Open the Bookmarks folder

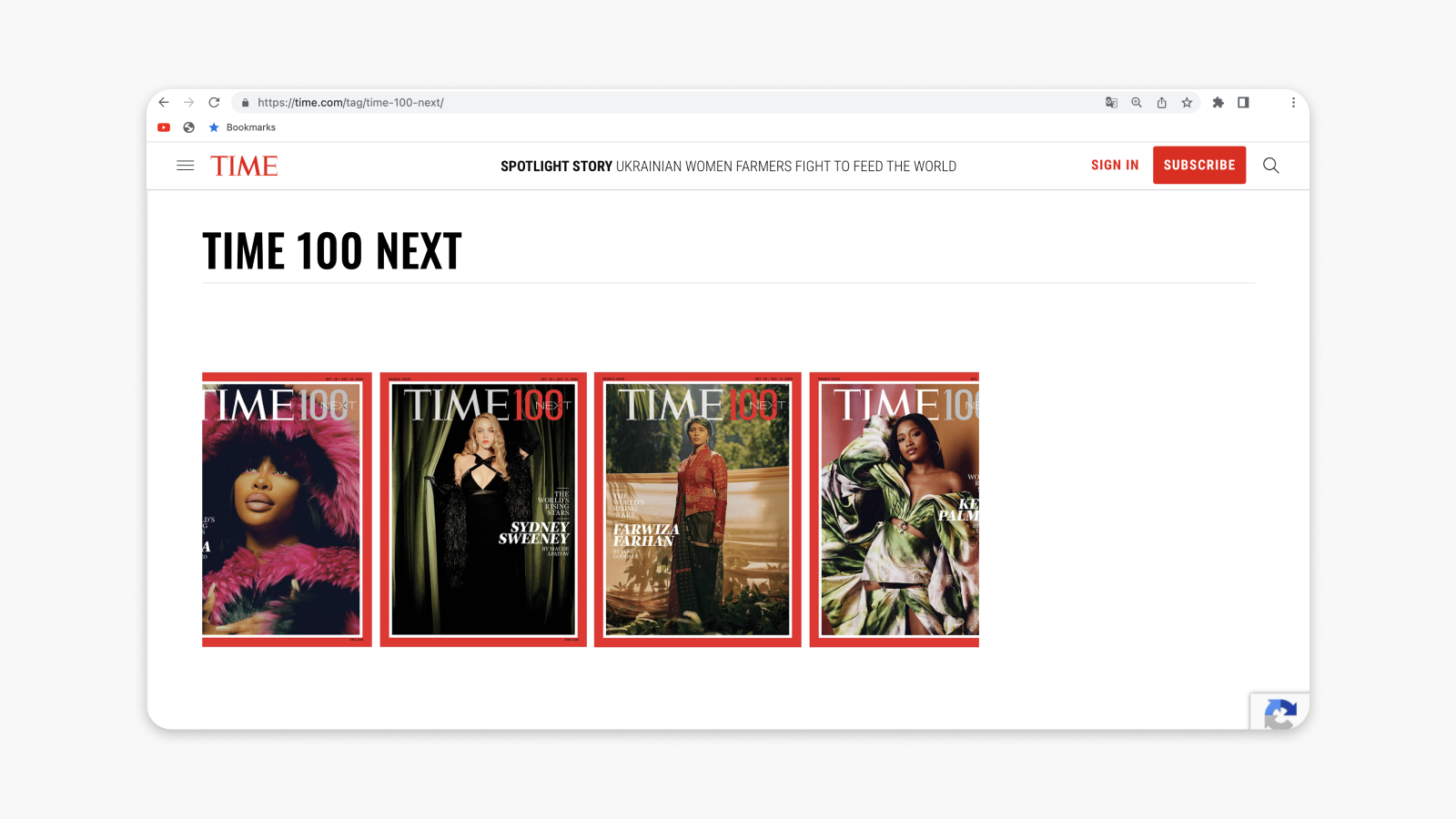tap(242, 127)
